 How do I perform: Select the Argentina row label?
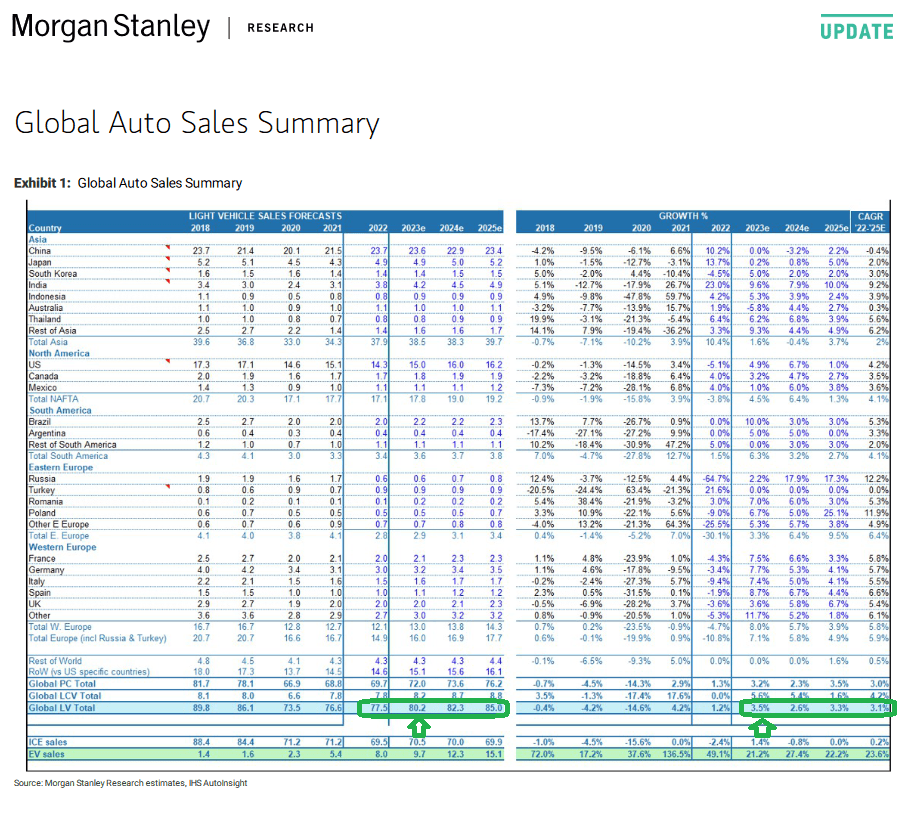47,433
